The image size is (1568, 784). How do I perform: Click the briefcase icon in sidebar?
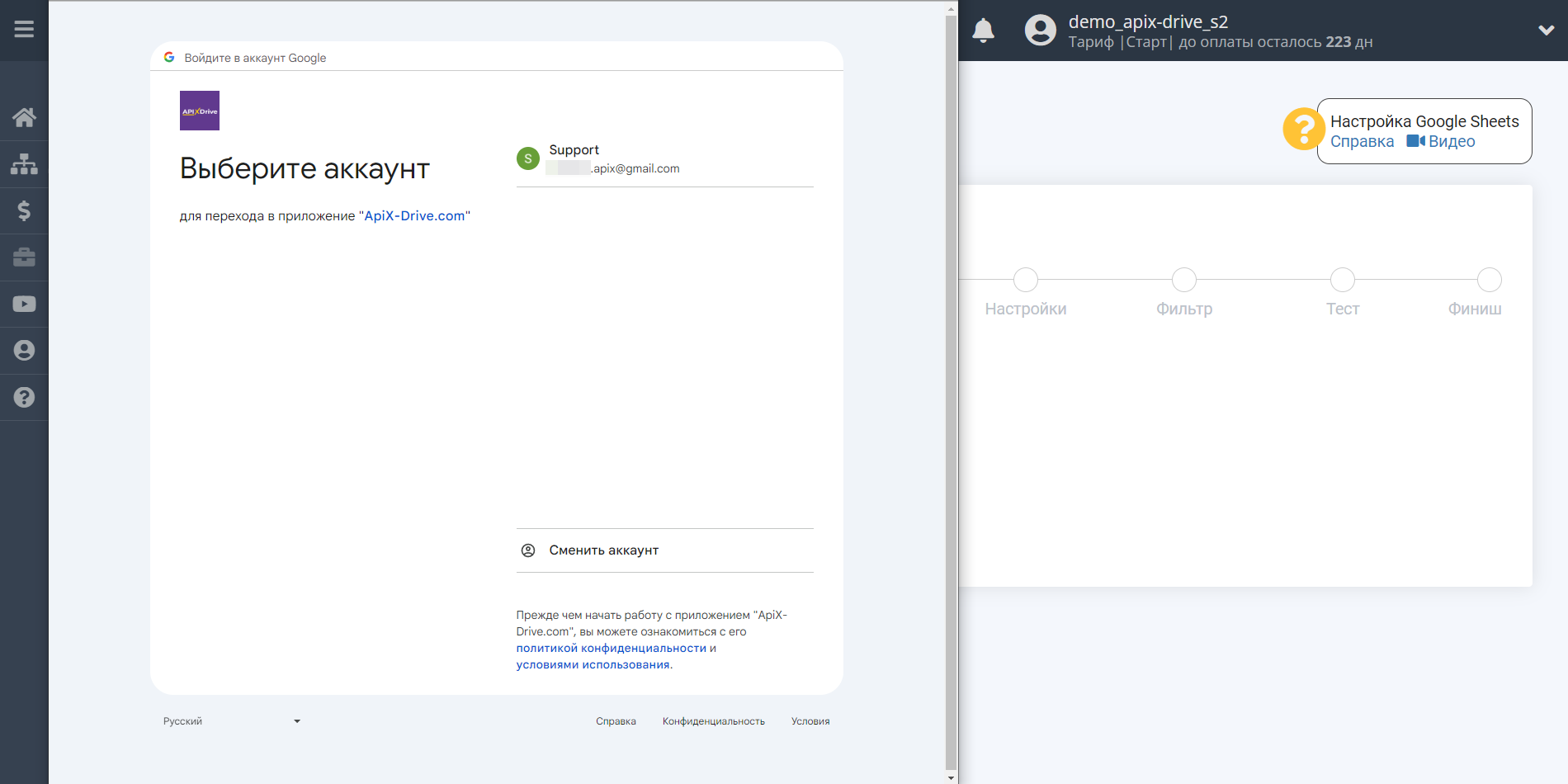tap(24, 257)
